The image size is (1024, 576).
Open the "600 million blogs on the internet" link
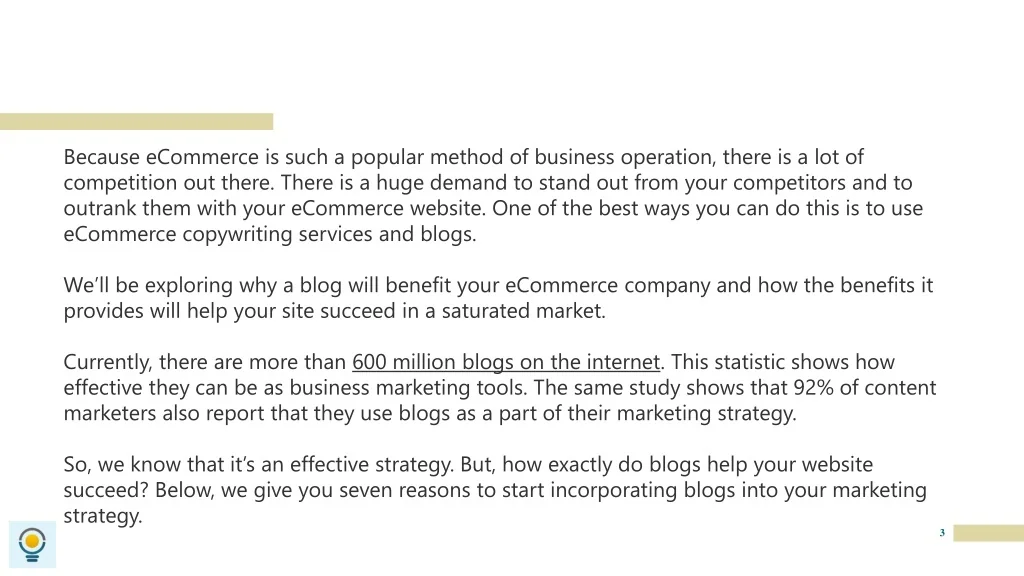coord(506,362)
